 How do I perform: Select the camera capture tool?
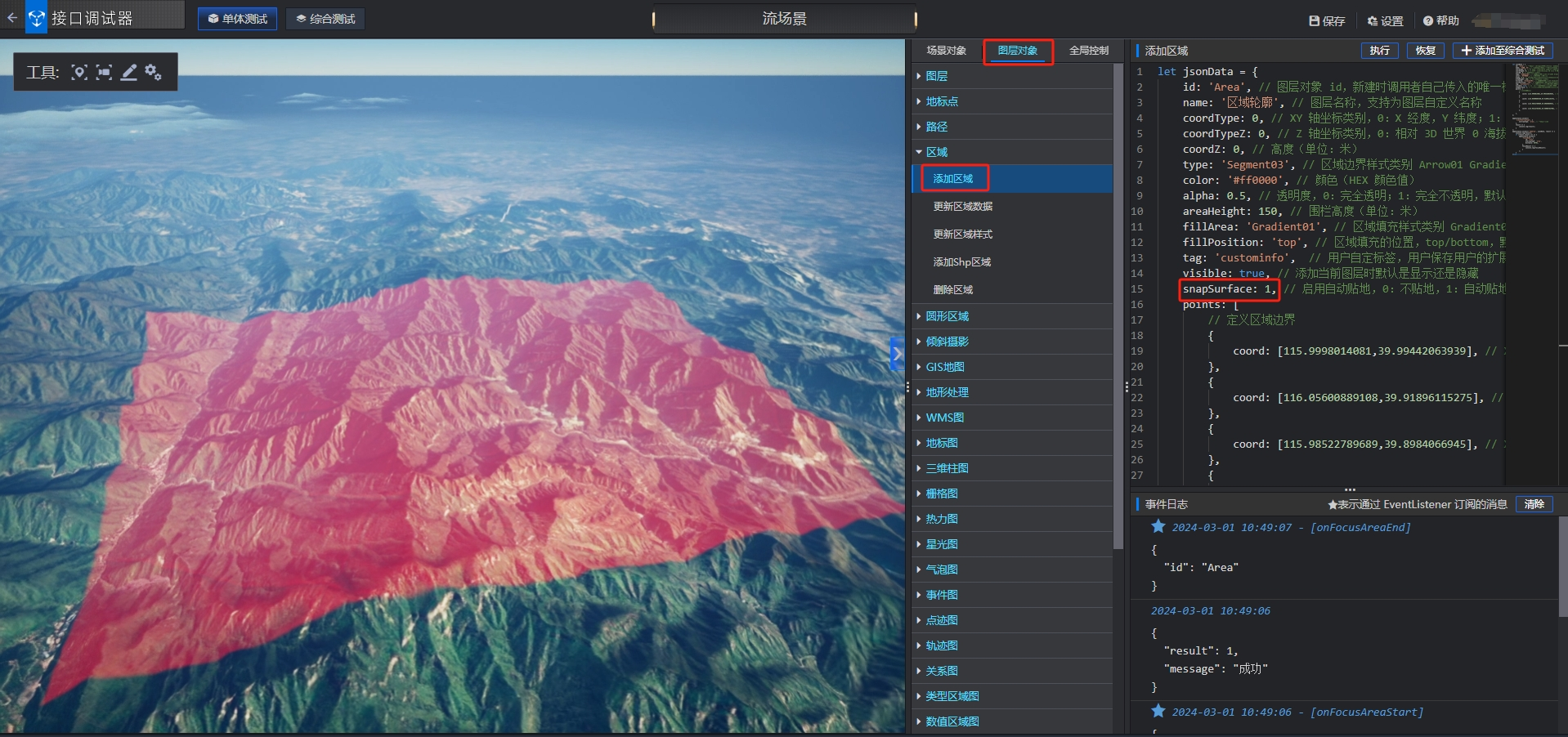(x=104, y=73)
